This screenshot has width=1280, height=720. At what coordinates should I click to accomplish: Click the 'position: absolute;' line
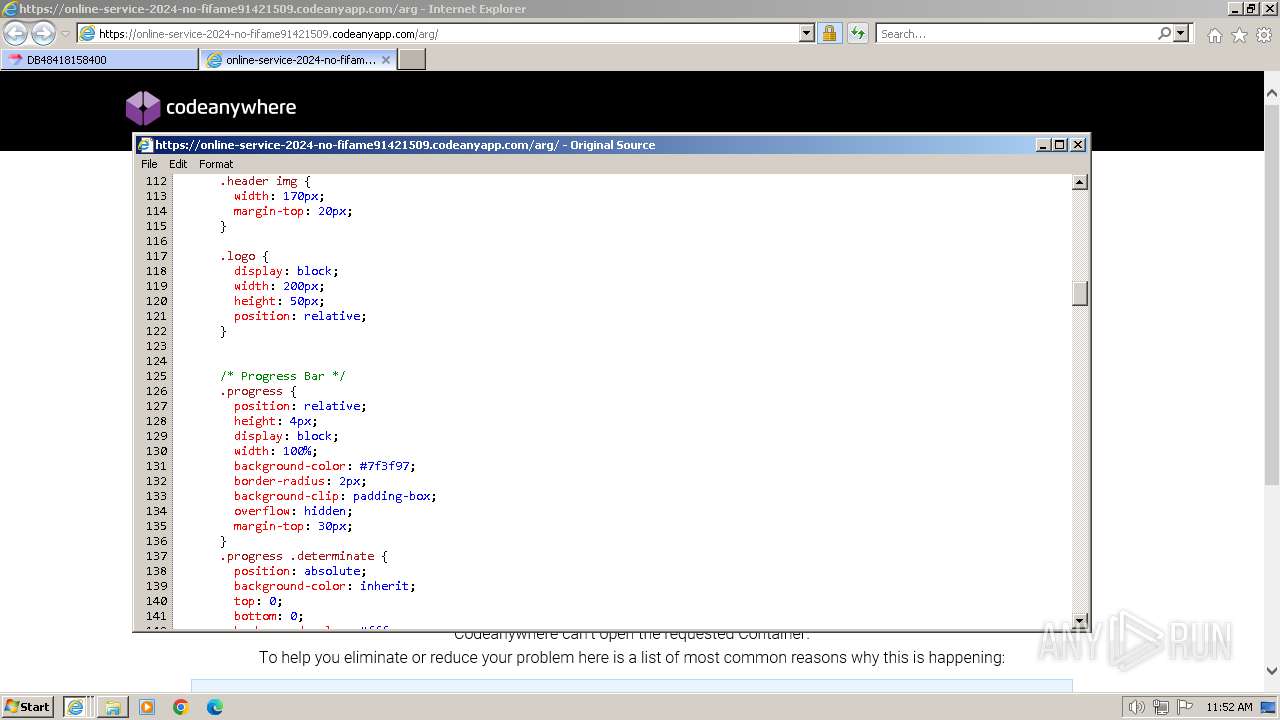coord(300,571)
